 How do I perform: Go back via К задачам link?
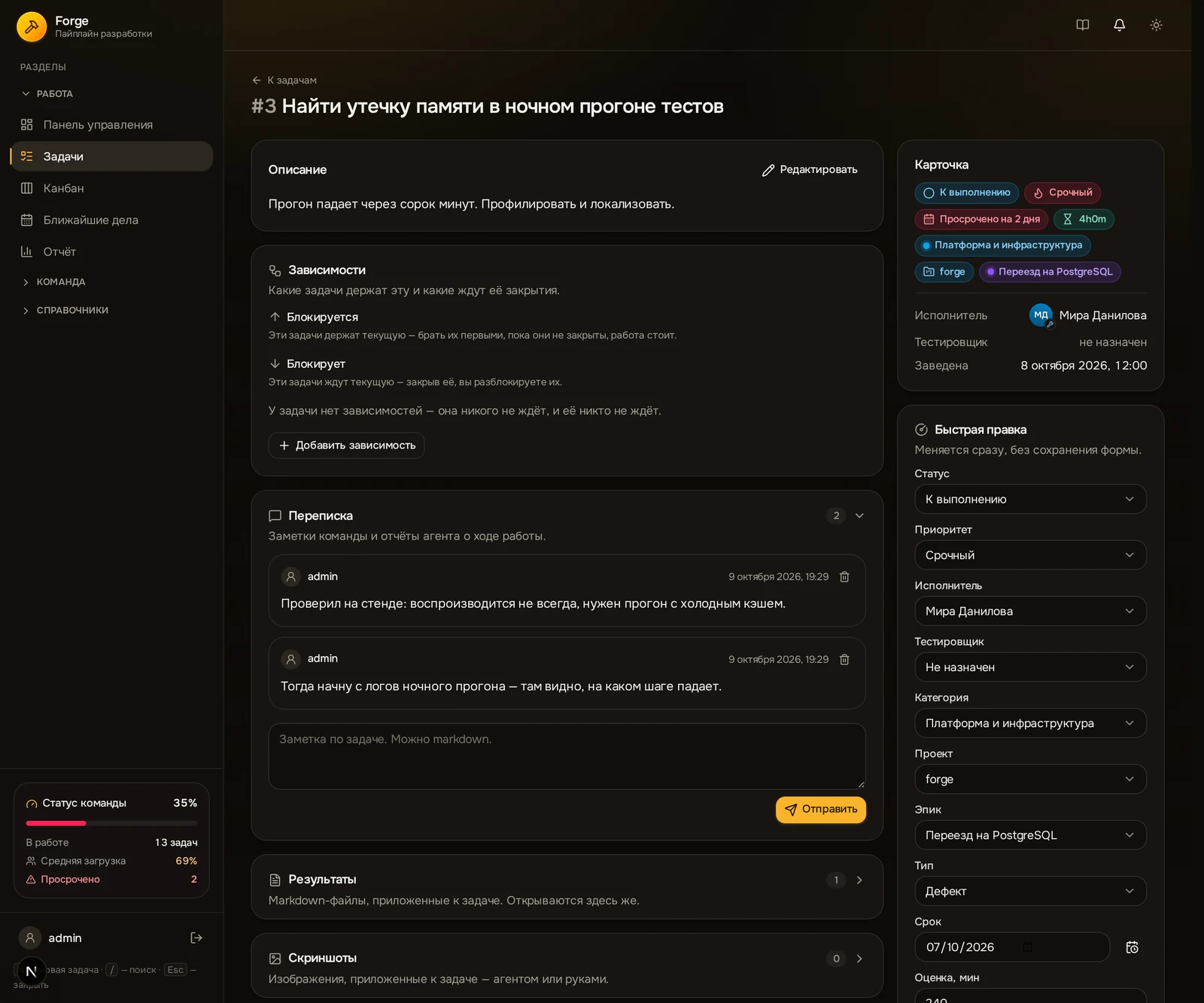pos(284,81)
